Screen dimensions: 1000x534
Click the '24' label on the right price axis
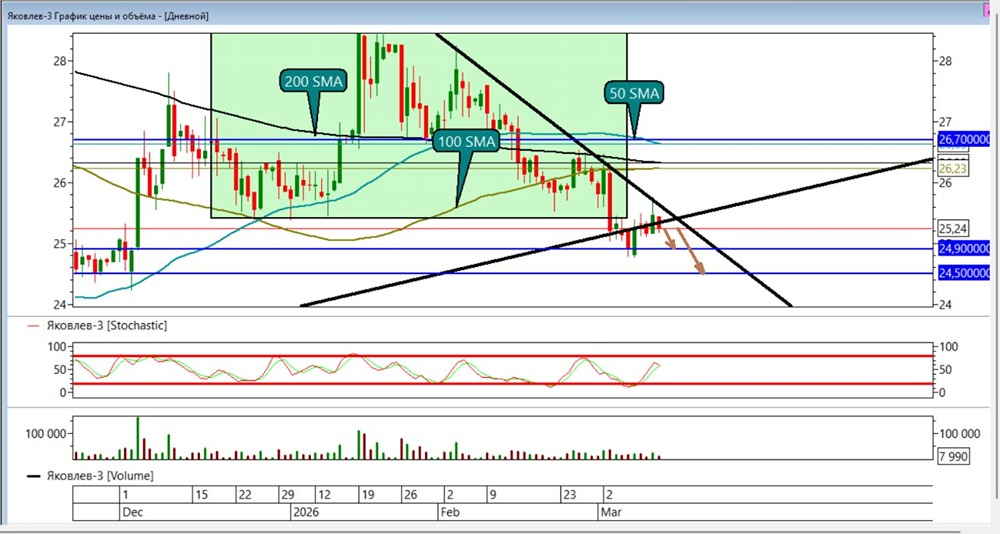point(946,304)
